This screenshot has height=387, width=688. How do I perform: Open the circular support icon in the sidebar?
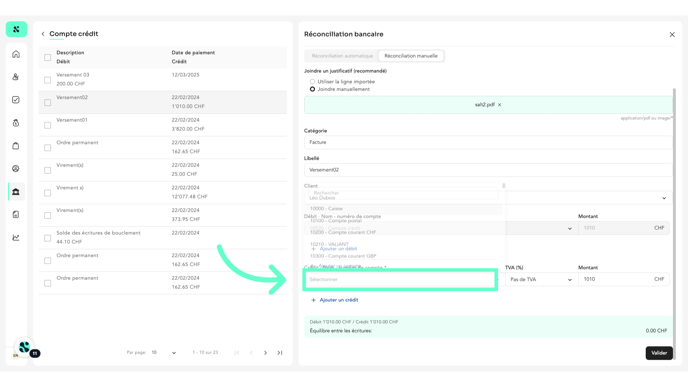(x=16, y=168)
